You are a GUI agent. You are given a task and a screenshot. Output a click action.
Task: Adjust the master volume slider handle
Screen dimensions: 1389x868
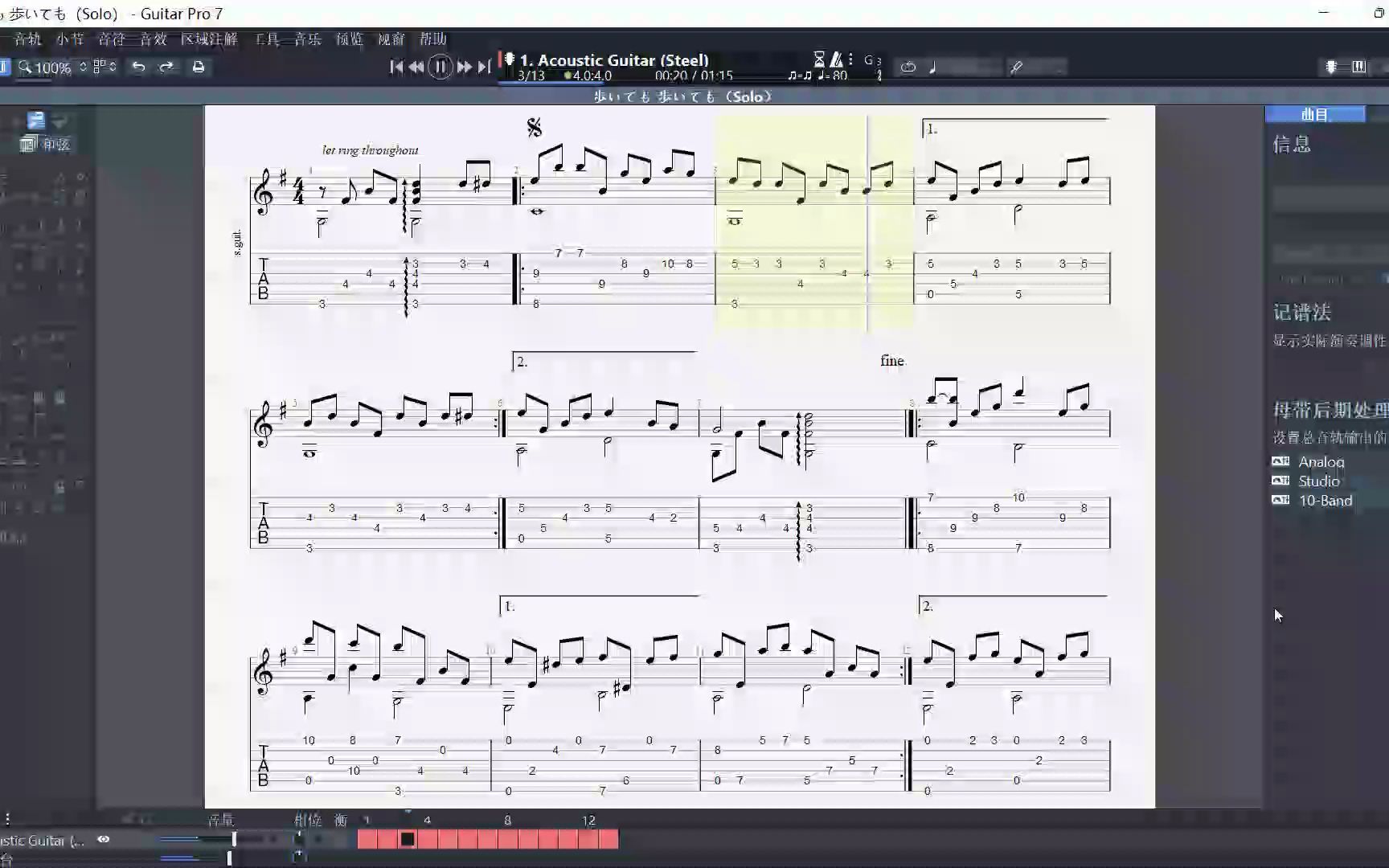[229, 858]
